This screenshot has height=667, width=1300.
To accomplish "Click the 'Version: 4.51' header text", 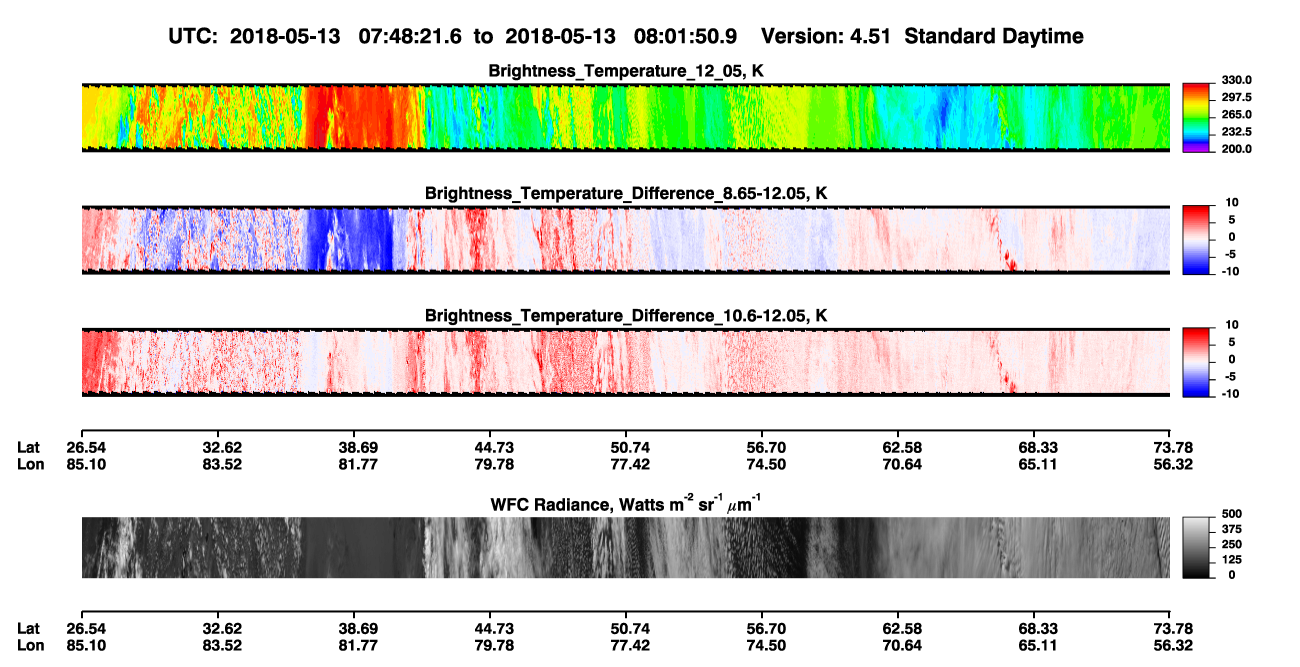I will pos(826,36).
